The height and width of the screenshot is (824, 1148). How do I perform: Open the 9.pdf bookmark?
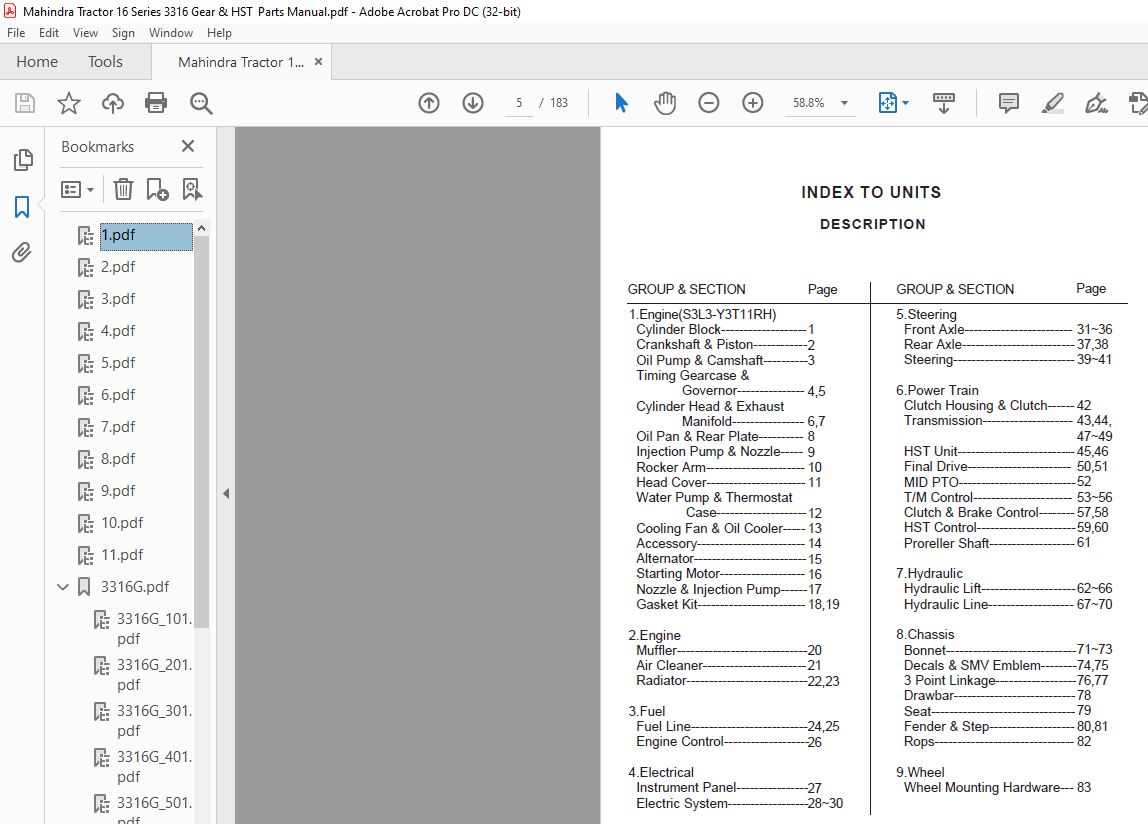[118, 491]
